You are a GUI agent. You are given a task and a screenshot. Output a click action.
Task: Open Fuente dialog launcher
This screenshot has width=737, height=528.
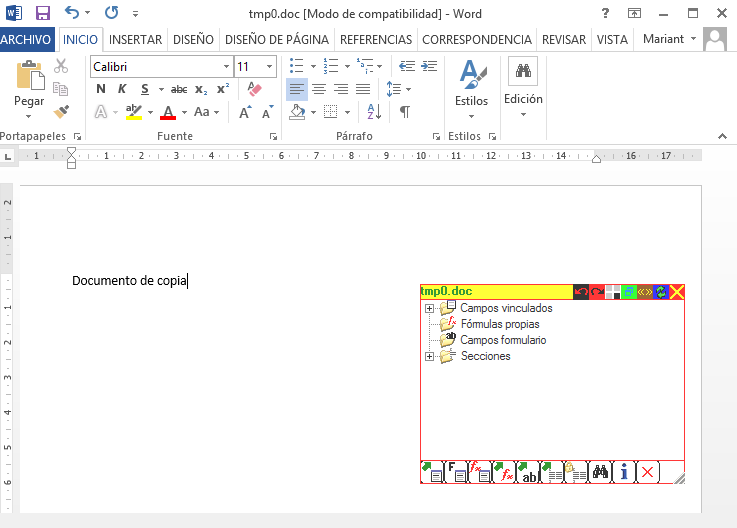(273, 136)
